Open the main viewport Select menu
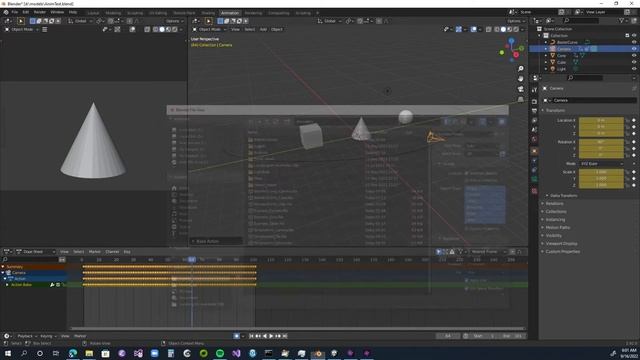Screen dimensions: 640x360 (x=249, y=29)
